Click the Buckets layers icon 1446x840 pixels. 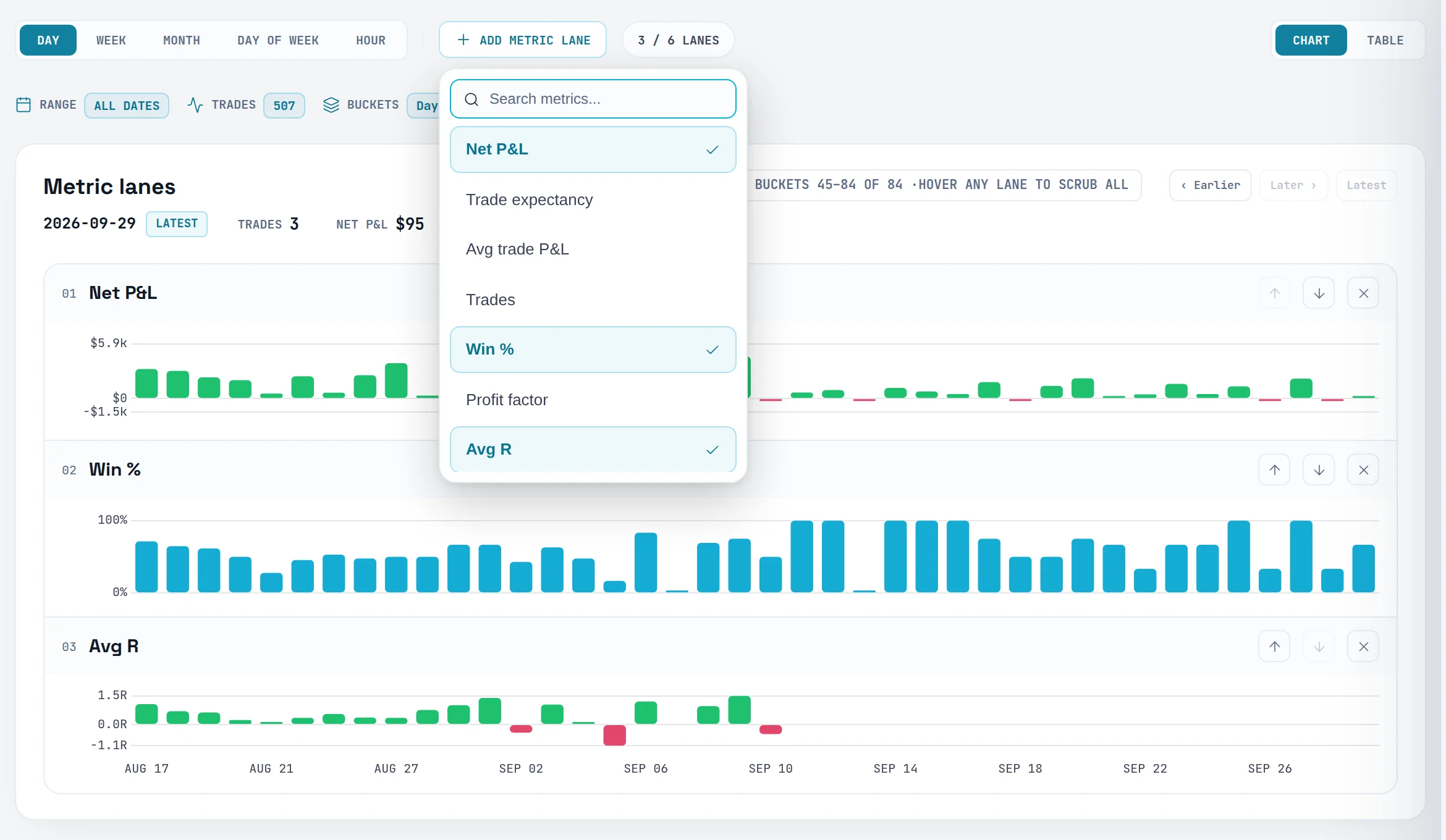331,105
